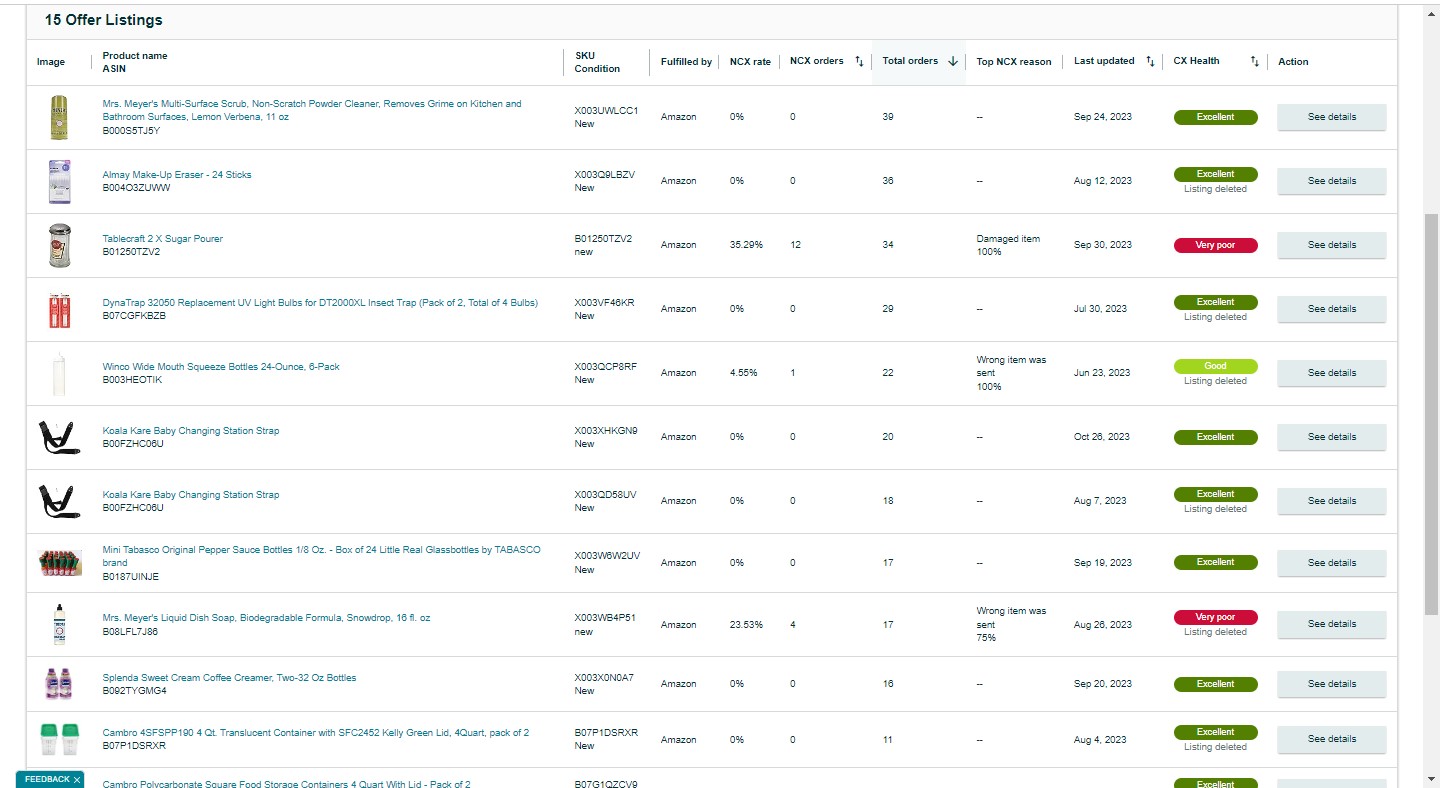See details for Almay Make-Up Eraser

point(1332,181)
